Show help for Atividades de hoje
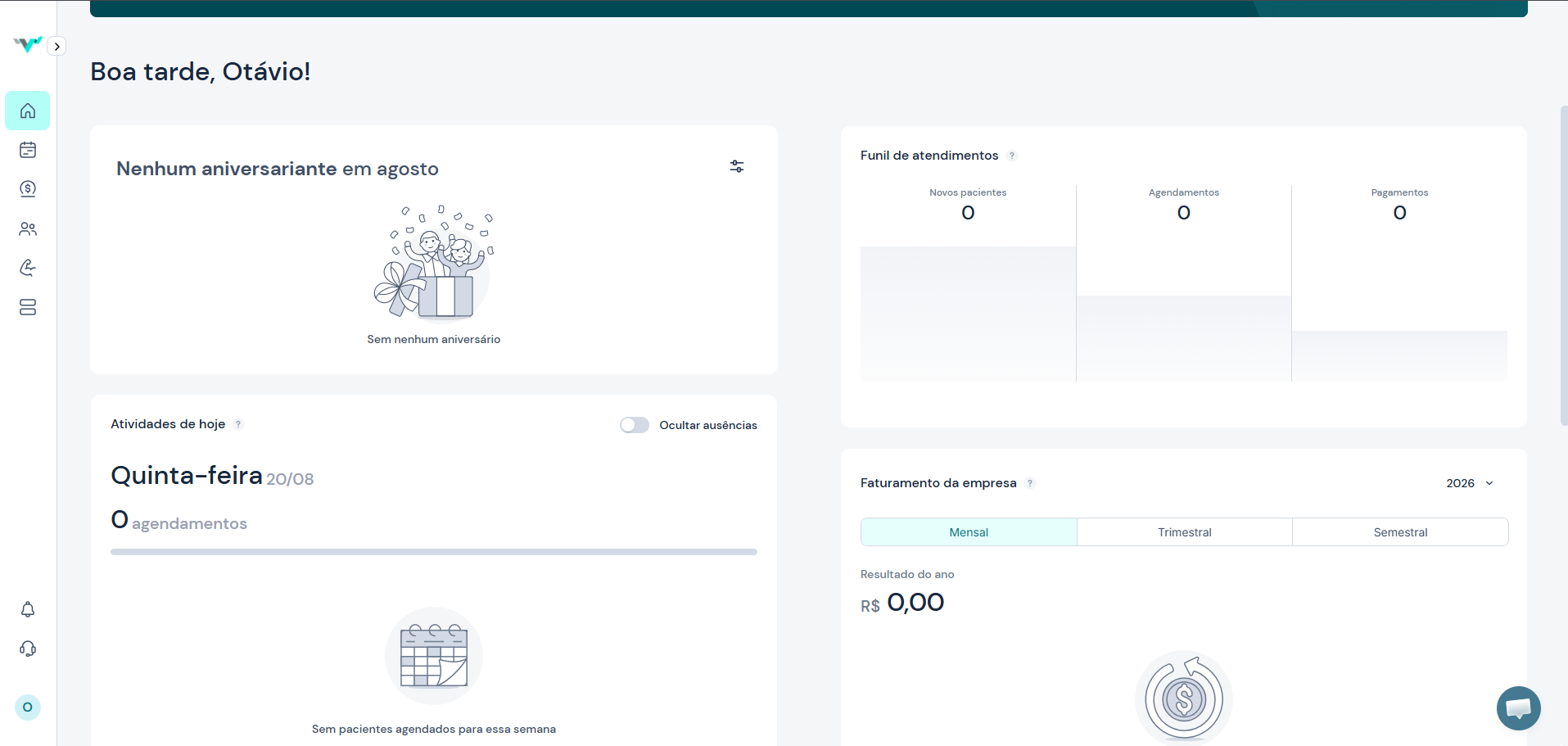1568x746 pixels. pyautogui.click(x=238, y=424)
